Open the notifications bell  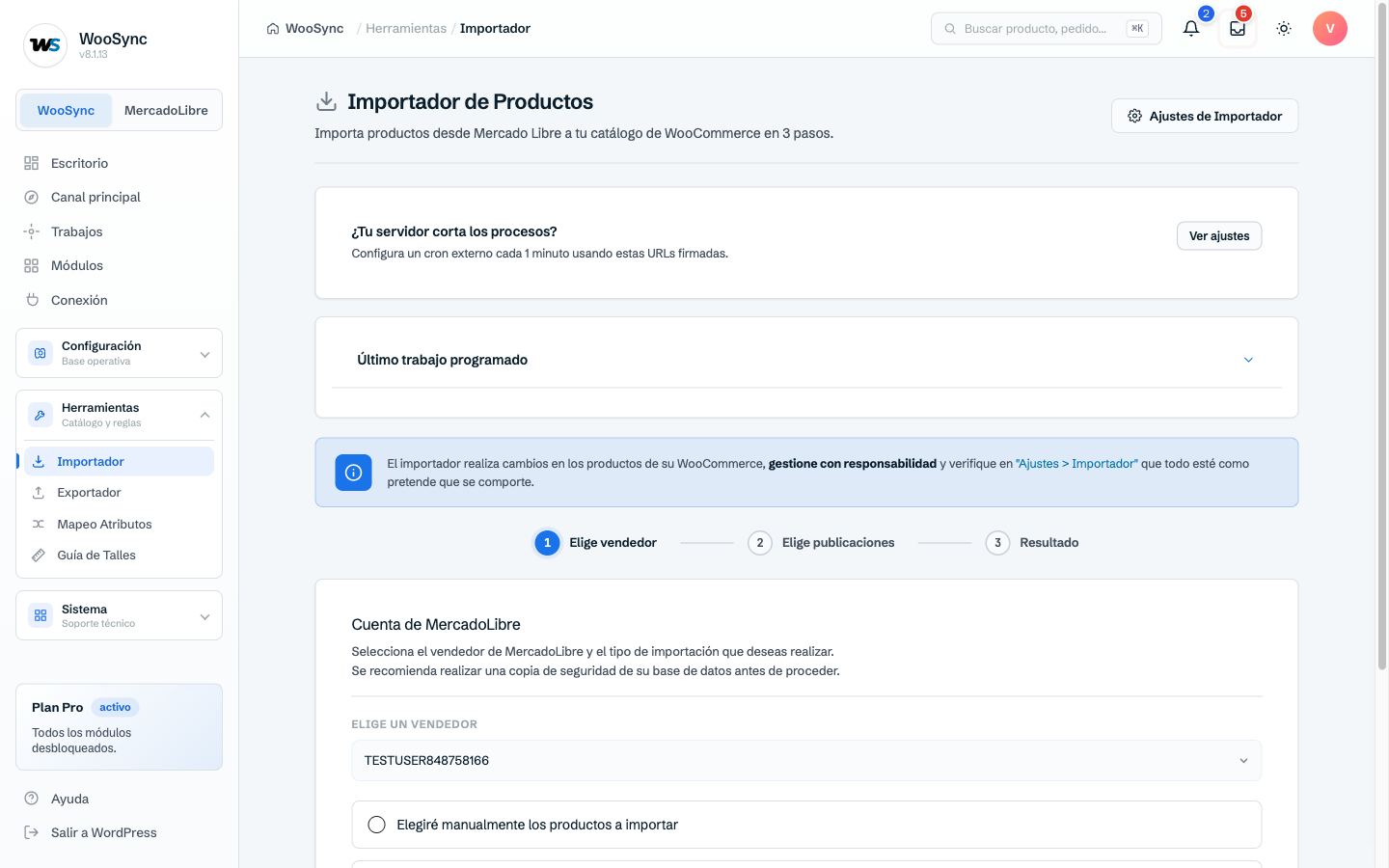click(x=1191, y=28)
